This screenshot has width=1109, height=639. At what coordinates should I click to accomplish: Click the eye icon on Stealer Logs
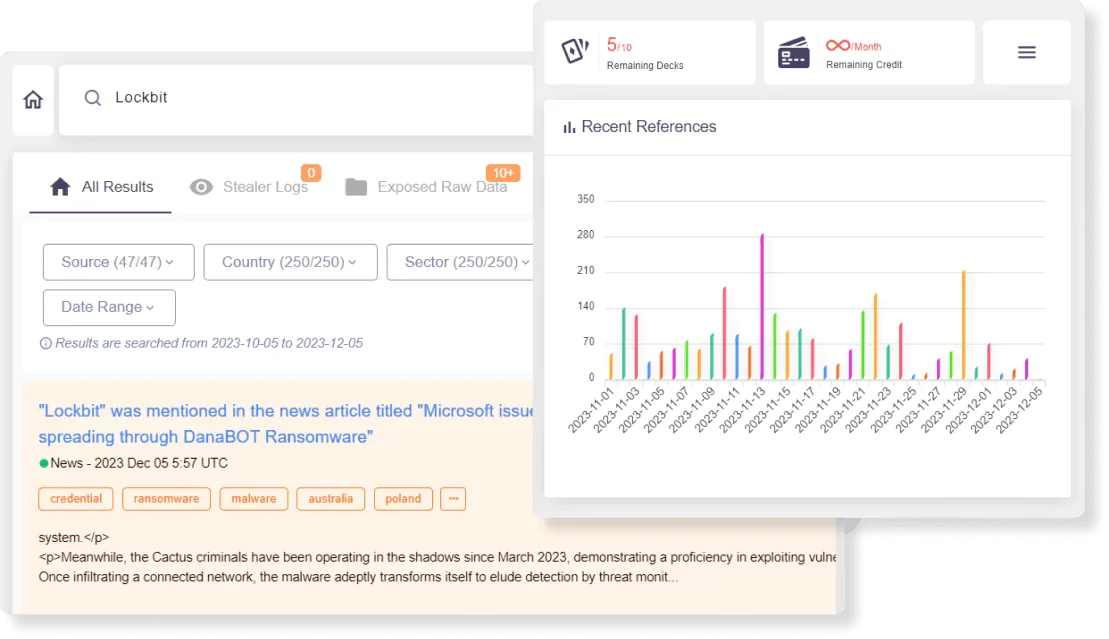pyautogui.click(x=201, y=187)
